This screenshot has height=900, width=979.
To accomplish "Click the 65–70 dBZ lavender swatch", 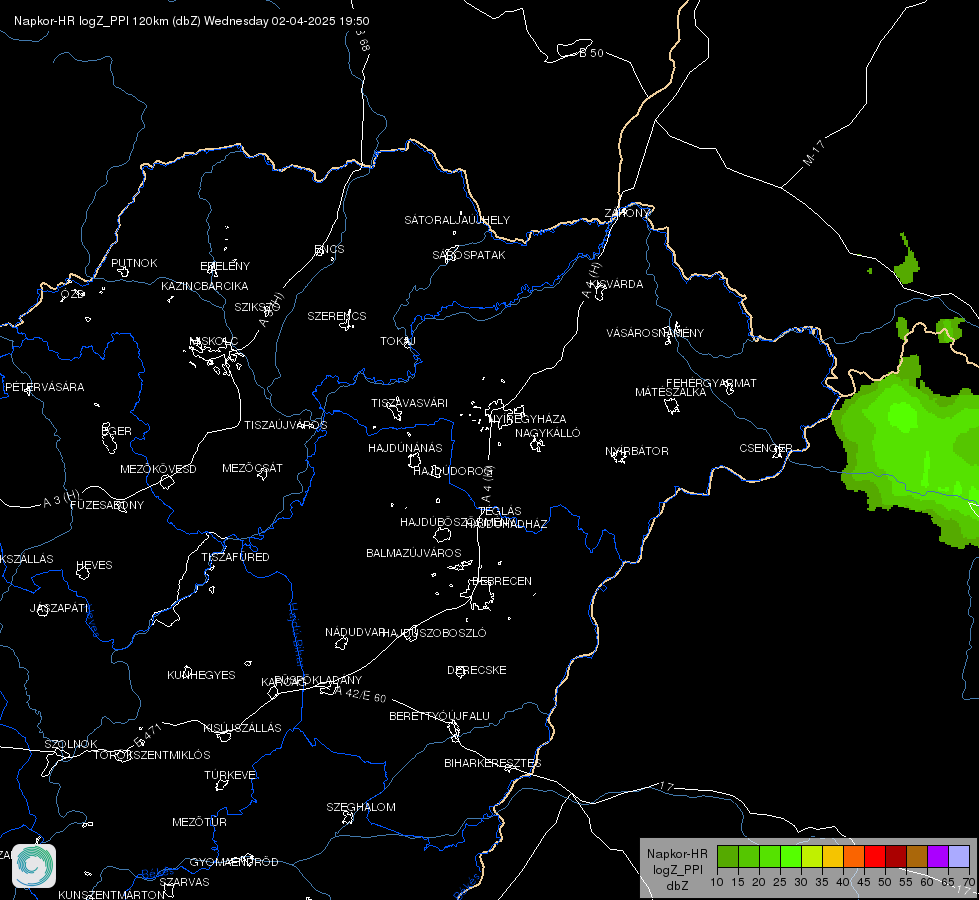I will [x=959, y=856].
